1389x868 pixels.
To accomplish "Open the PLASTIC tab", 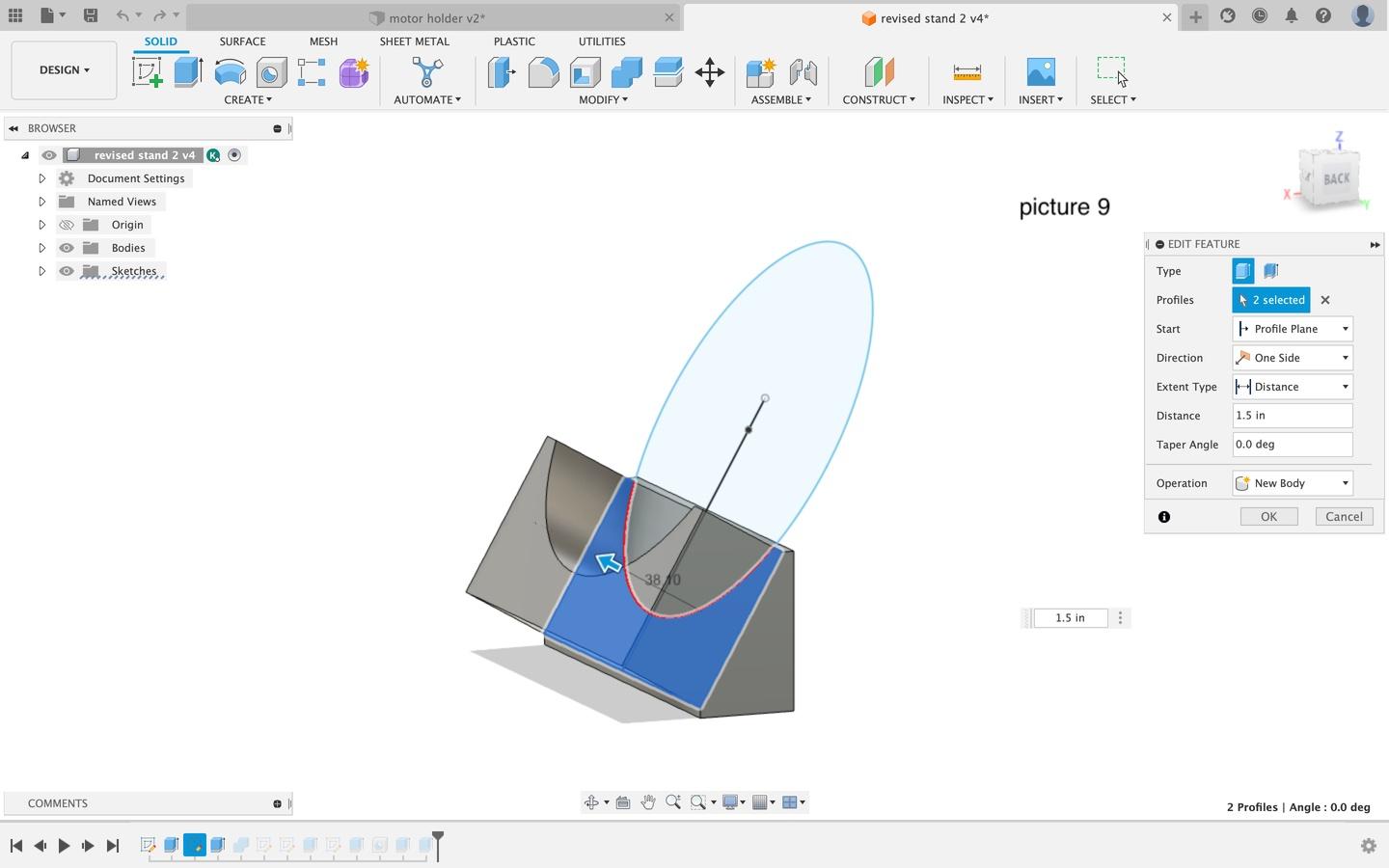I will click(x=514, y=41).
